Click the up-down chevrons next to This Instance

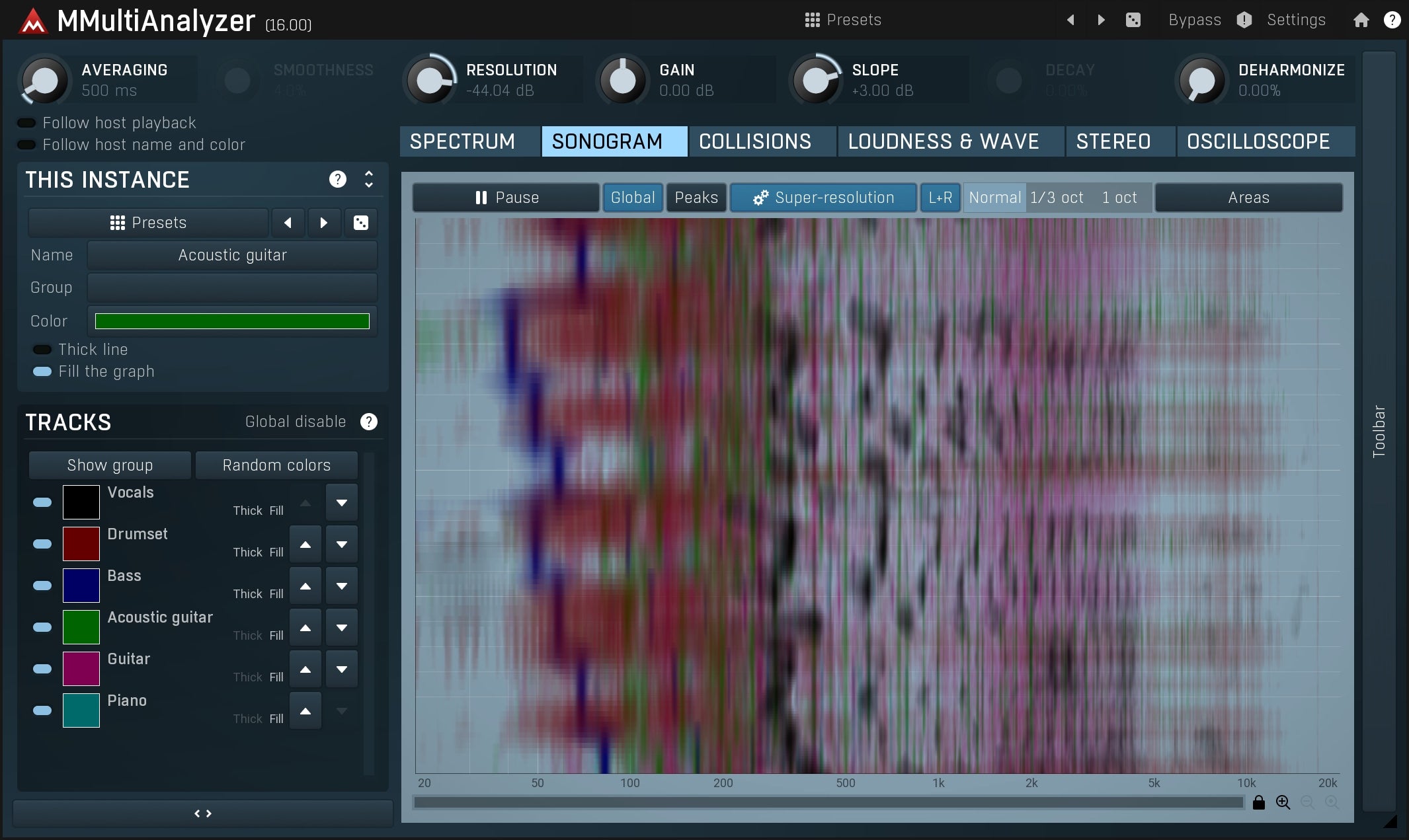click(x=368, y=180)
